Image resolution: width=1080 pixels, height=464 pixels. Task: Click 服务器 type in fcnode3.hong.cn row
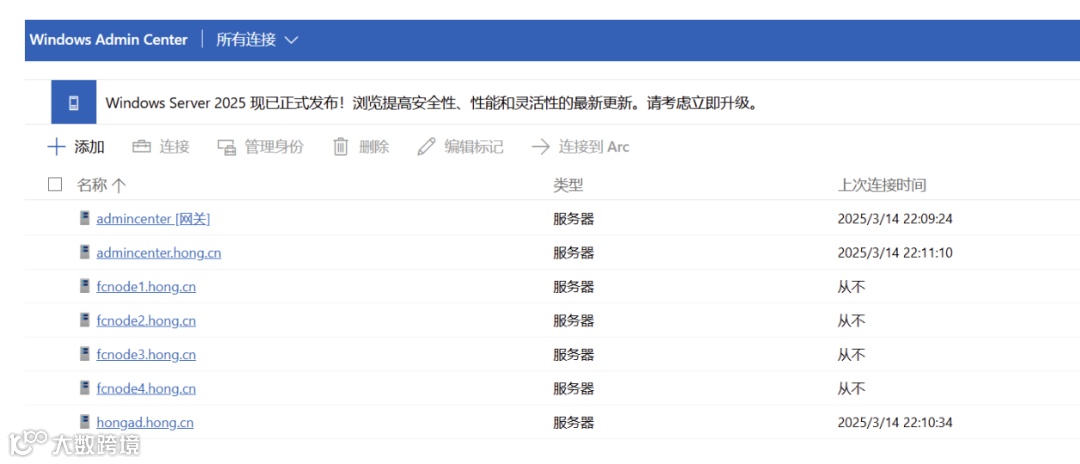pyautogui.click(x=574, y=355)
